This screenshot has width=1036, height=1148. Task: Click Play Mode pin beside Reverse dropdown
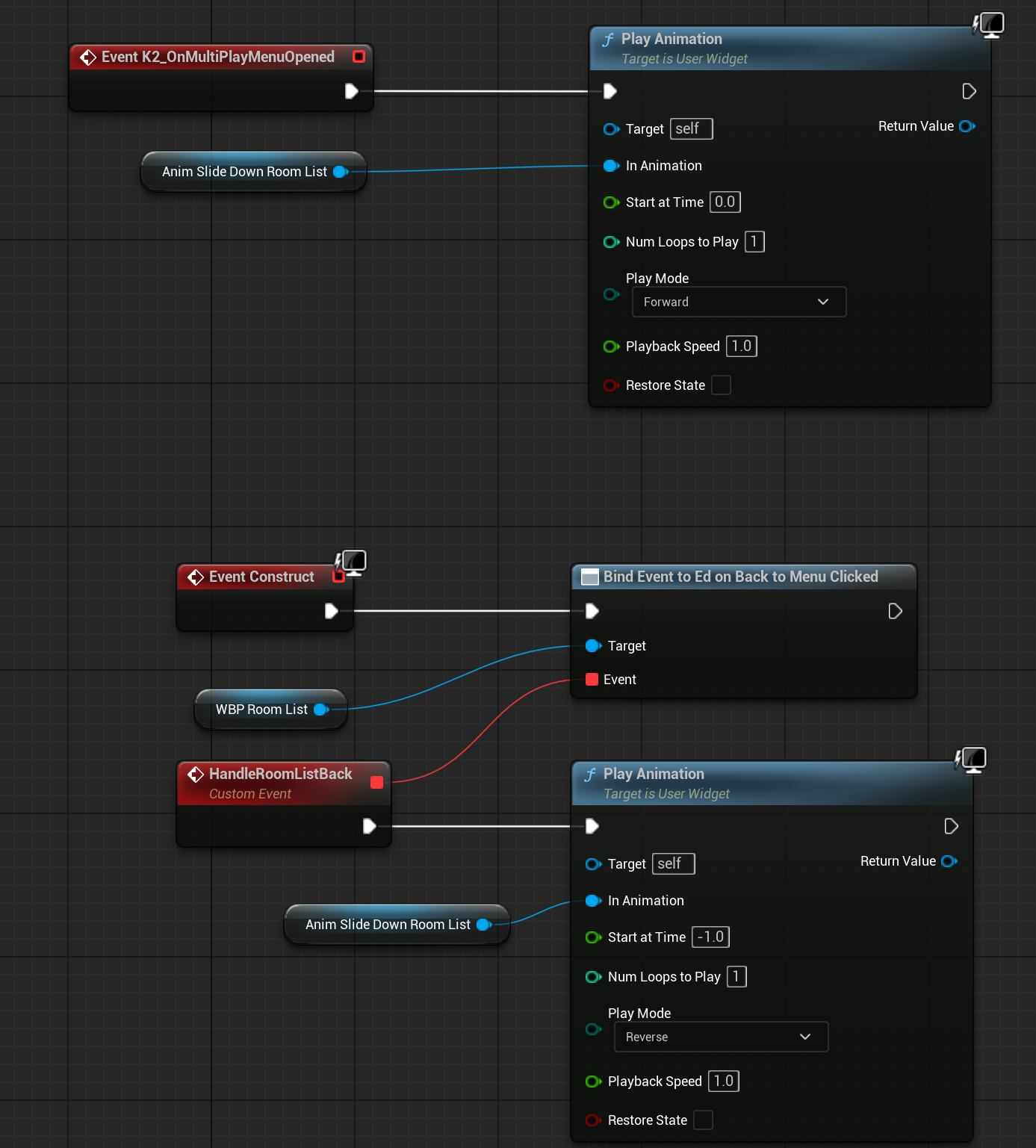click(x=593, y=1029)
